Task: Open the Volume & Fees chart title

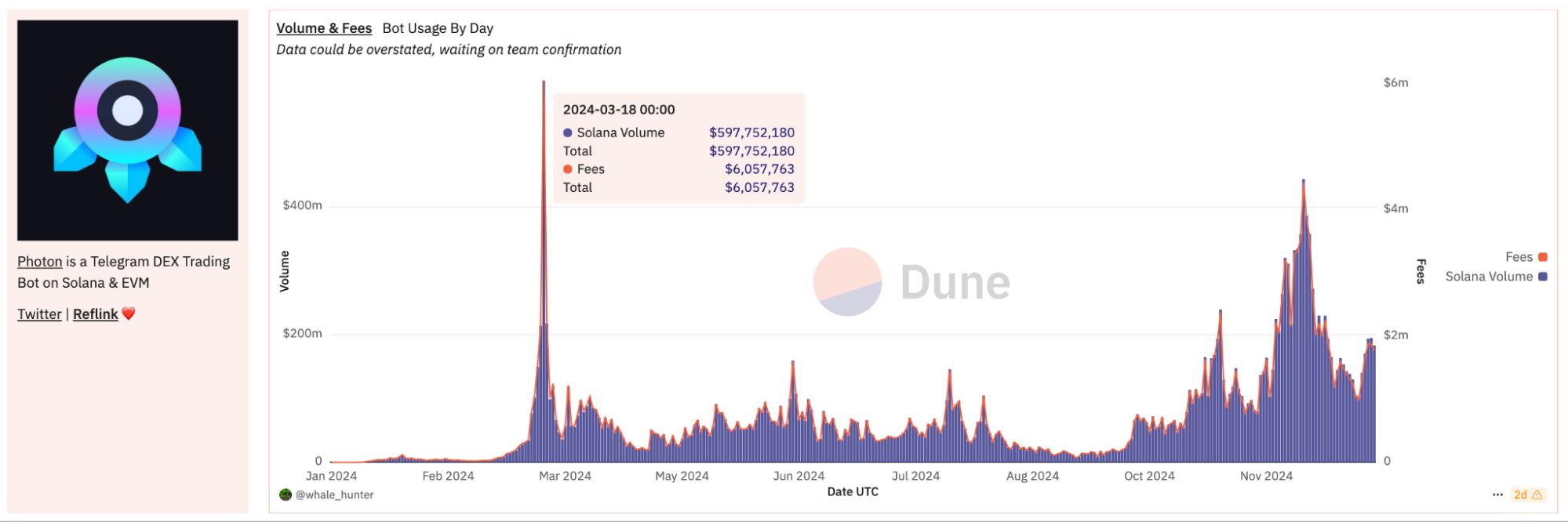Action: [x=324, y=28]
